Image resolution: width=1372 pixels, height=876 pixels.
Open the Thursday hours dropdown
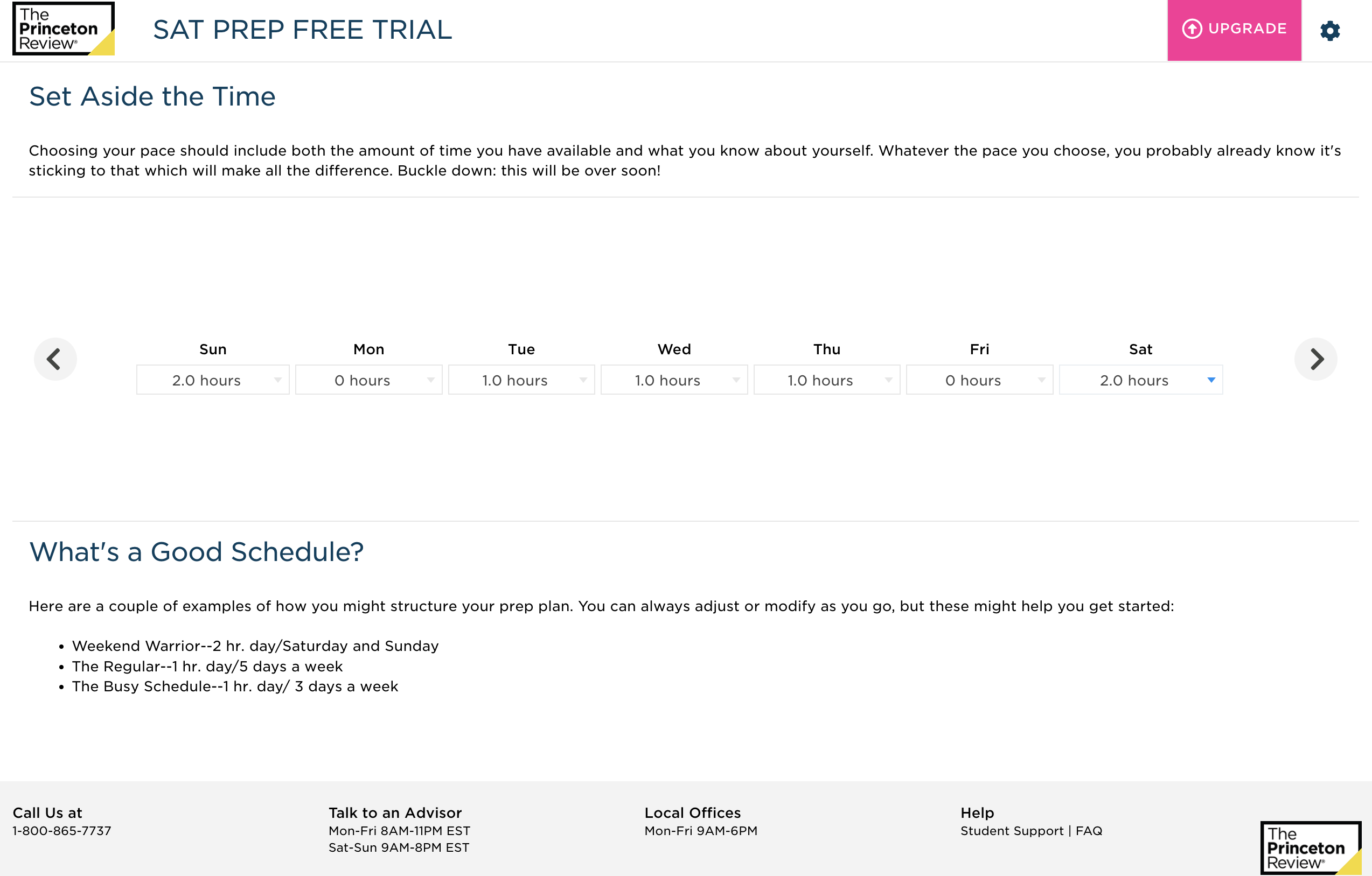[827, 380]
